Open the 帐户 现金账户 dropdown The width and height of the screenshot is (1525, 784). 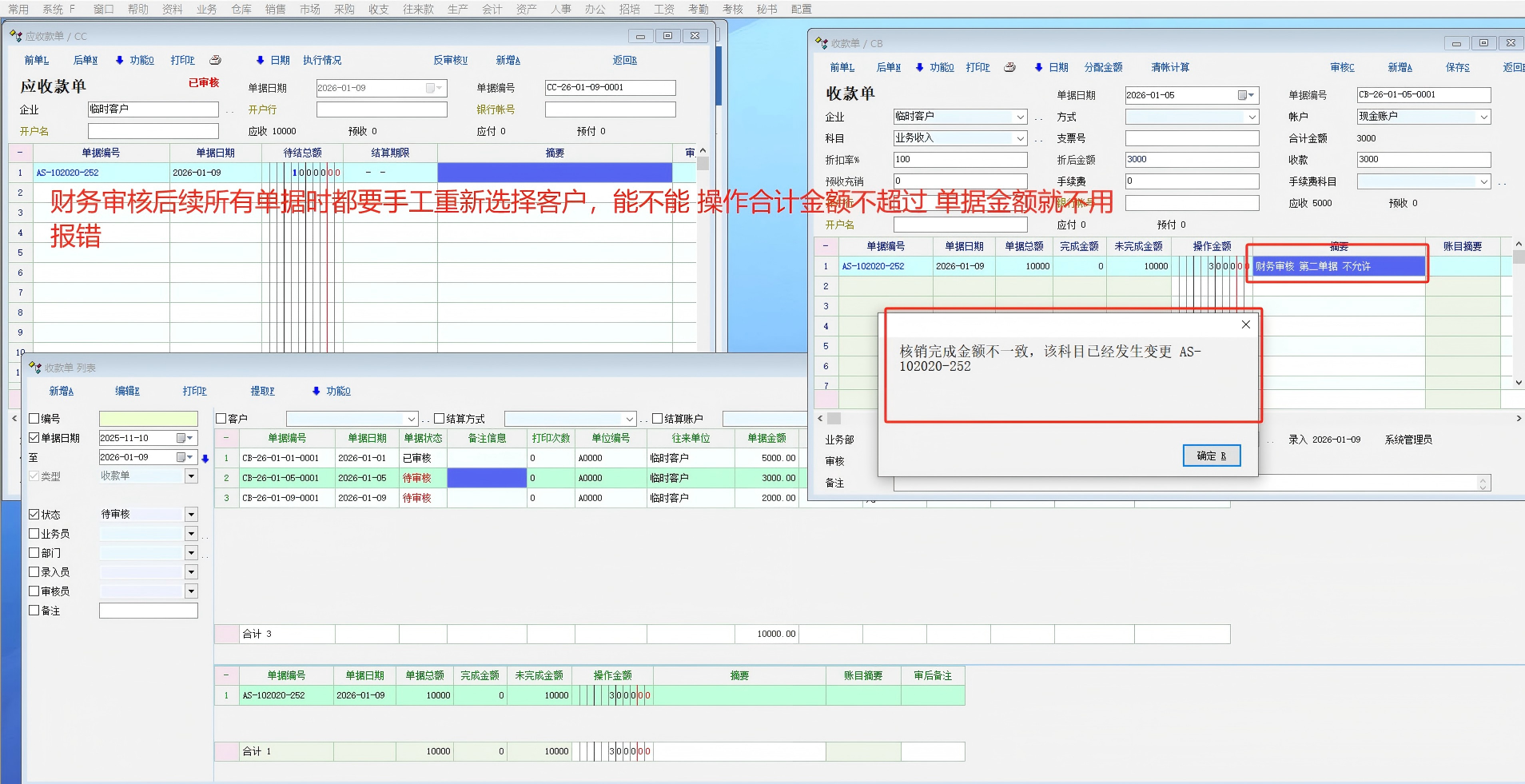tap(1483, 117)
